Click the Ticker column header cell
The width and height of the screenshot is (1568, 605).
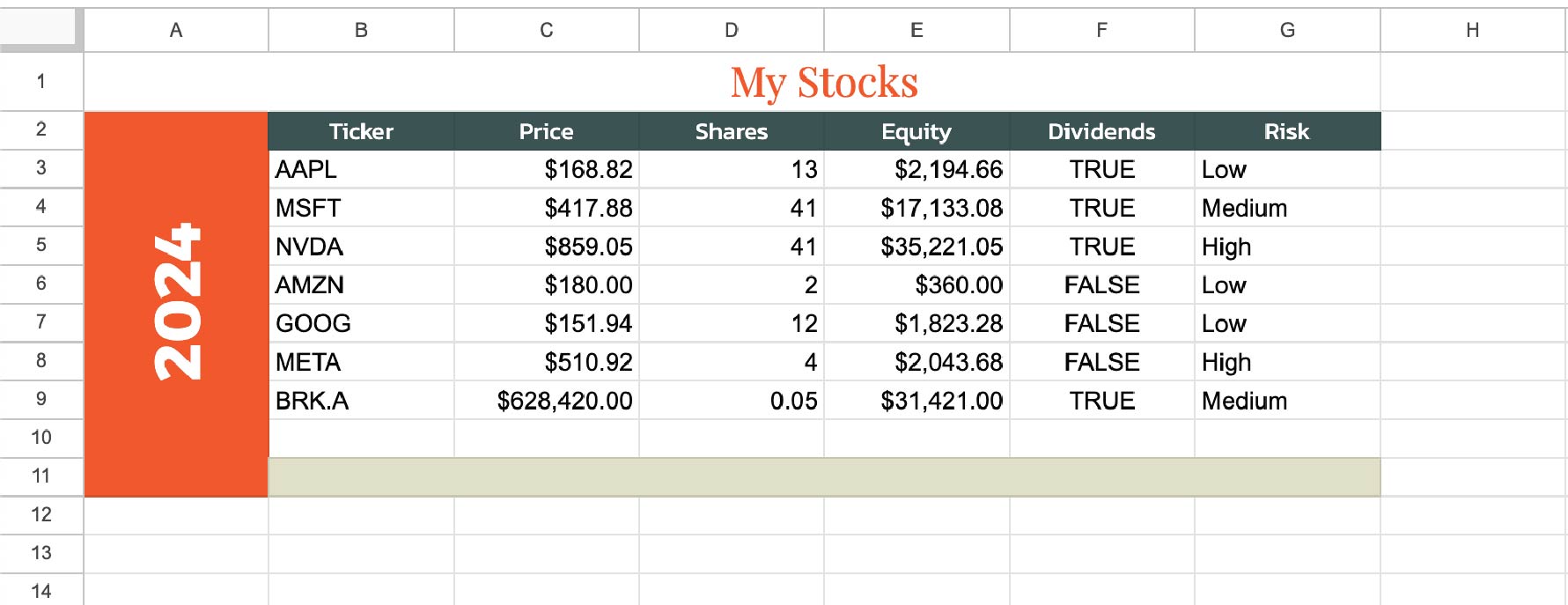point(361,131)
